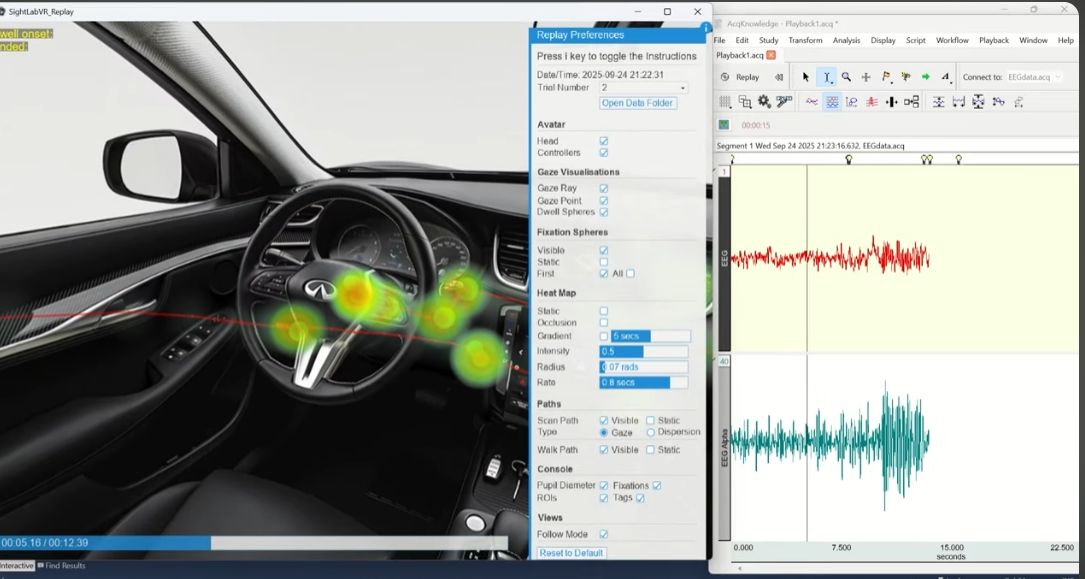Select the crosshair measurement tool
Screen dimensions: 1085x579
(866, 77)
